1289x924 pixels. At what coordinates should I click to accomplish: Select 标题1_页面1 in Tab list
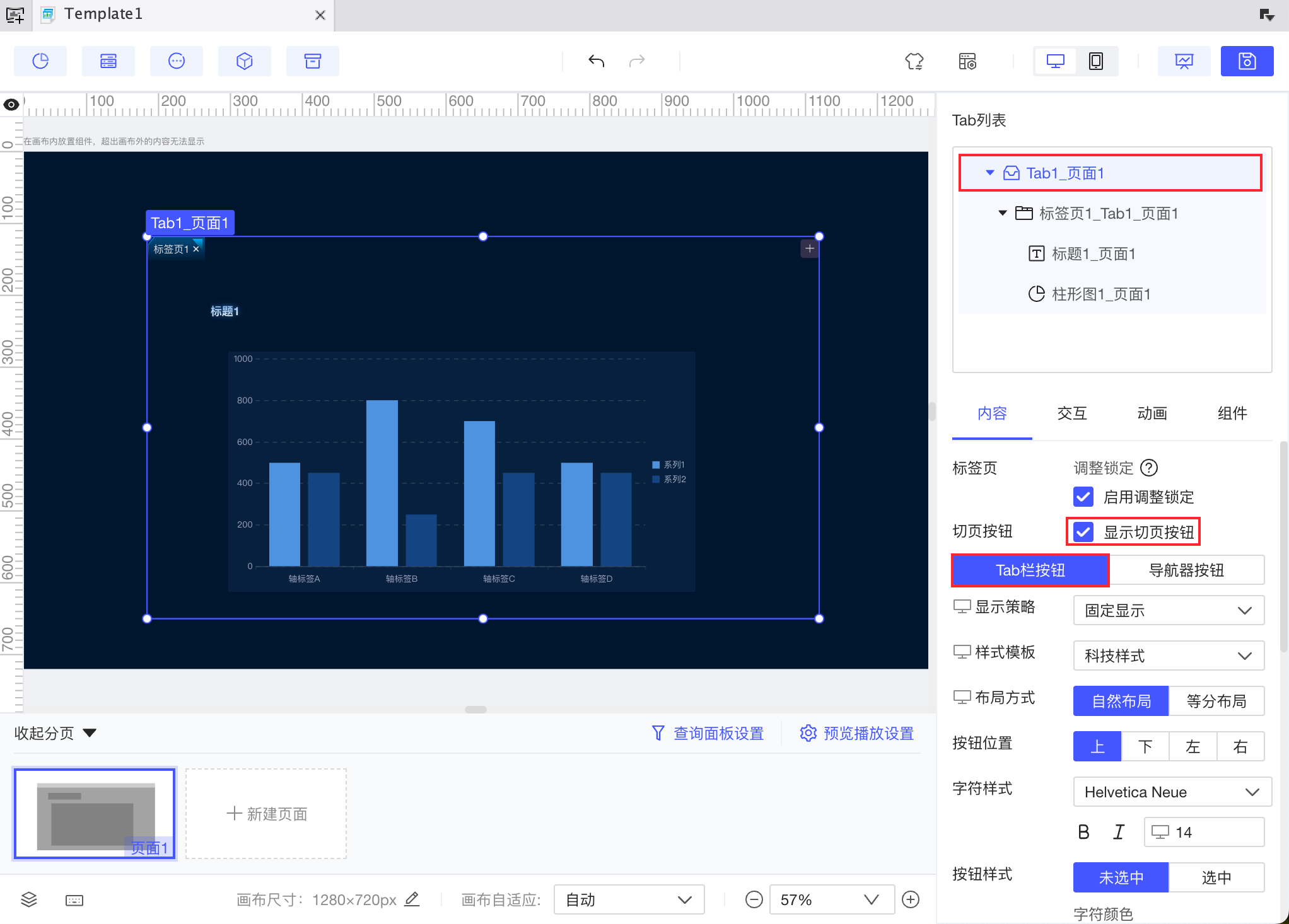(x=1094, y=253)
